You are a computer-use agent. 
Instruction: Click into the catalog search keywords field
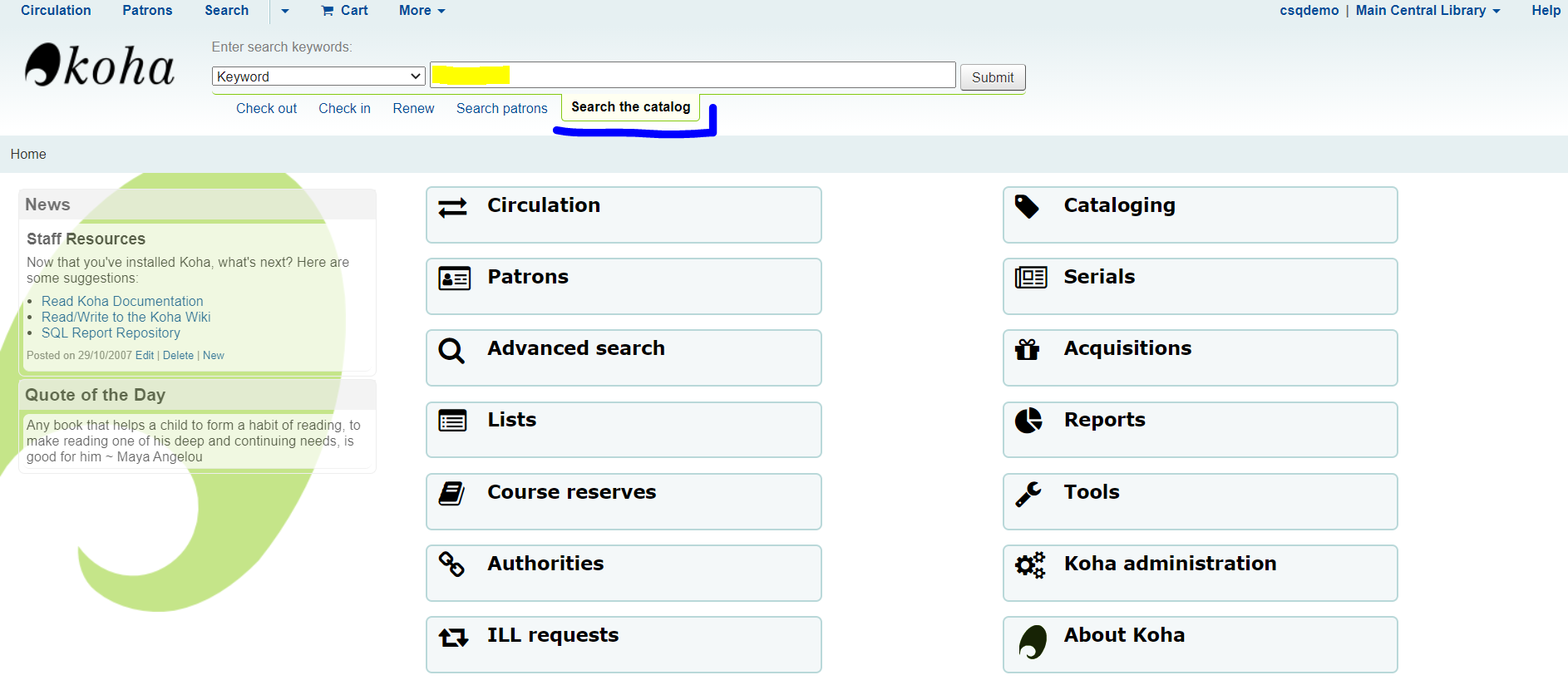click(x=693, y=75)
